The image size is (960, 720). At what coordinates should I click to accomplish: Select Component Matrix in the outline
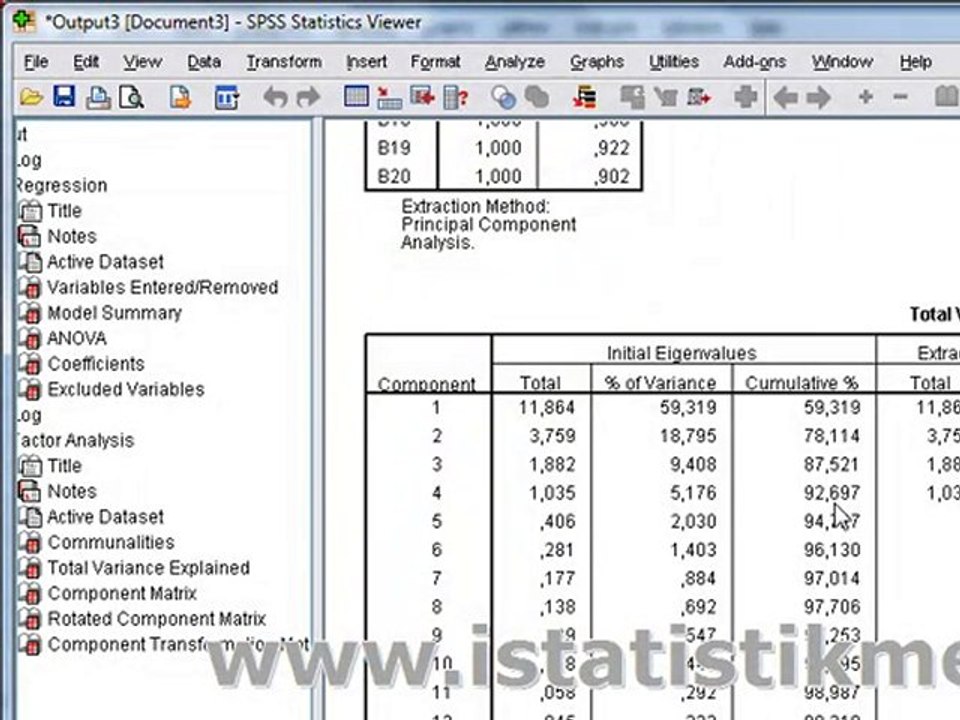click(122, 593)
